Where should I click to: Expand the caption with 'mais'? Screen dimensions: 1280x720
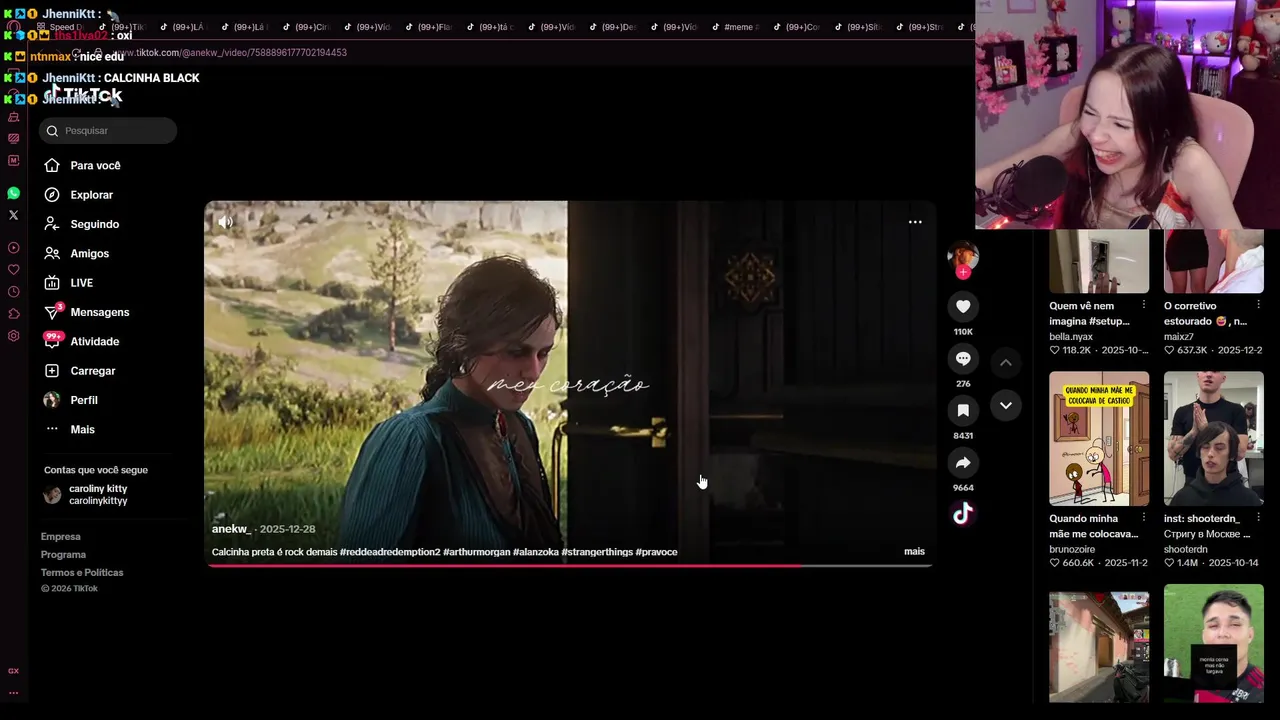(x=914, y=551)
